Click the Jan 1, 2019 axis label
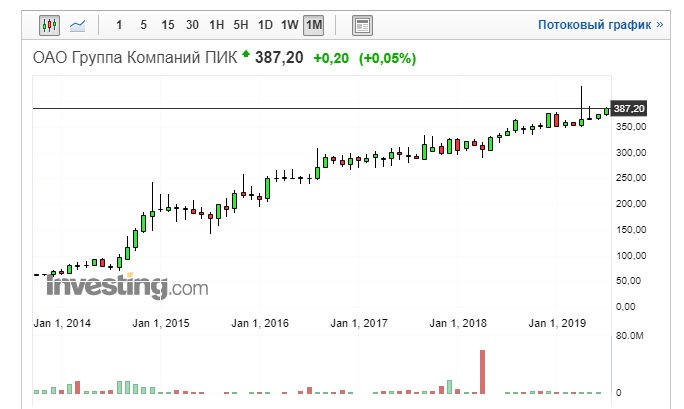This screenshot has height=409, width=684. [x=557, y=323]
